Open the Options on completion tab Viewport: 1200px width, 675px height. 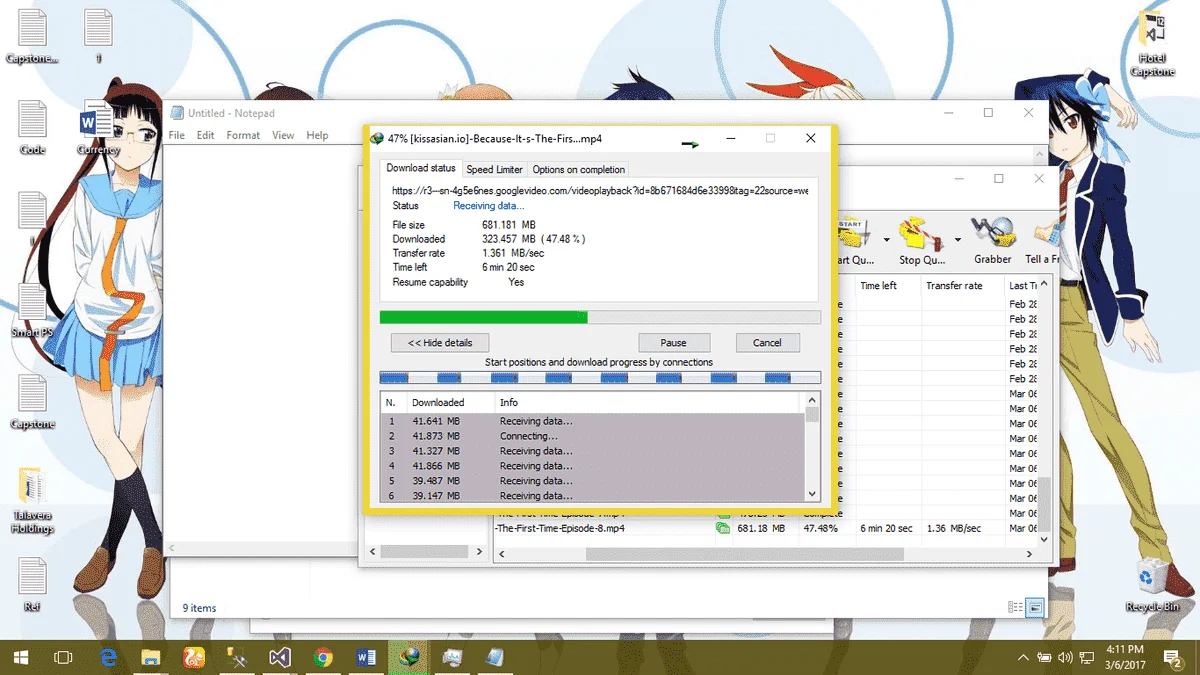[579, 169]
